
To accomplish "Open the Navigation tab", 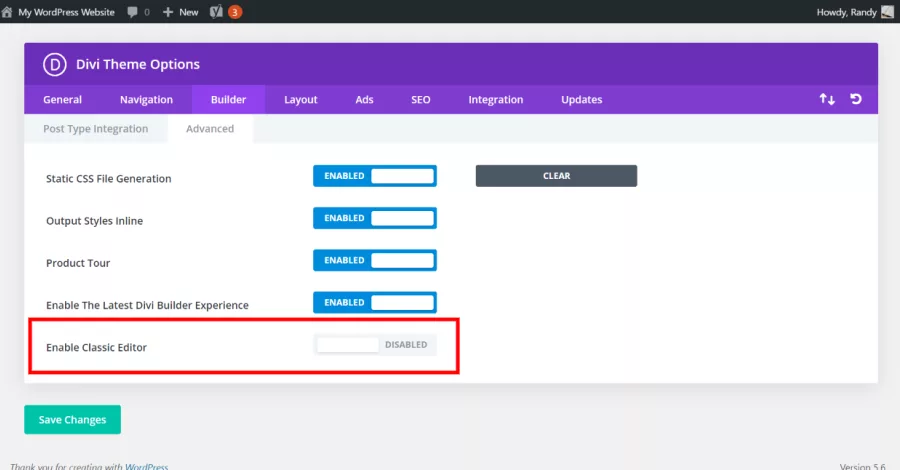I will (x=146, y=99).
